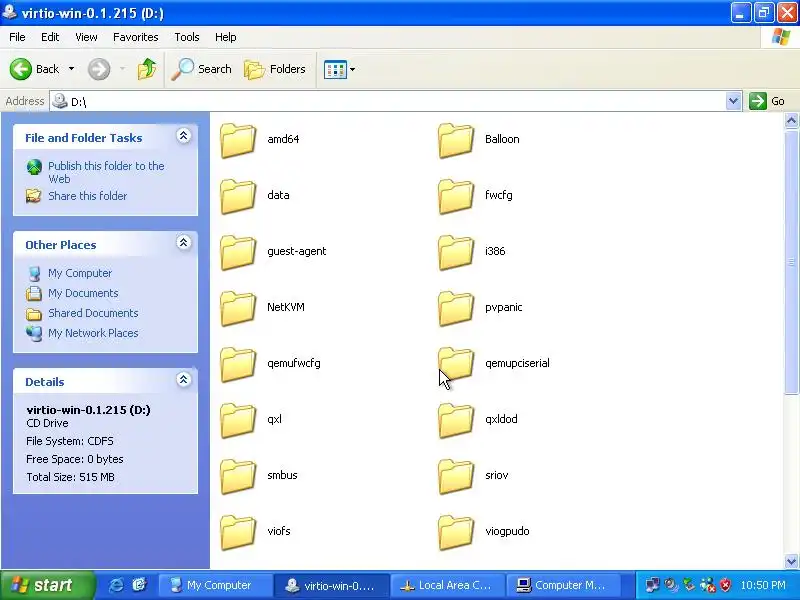This screenshot has height=600, width=800.
Task: Select the qemufwcfg folder icon
Action: (x=238, y=365)
